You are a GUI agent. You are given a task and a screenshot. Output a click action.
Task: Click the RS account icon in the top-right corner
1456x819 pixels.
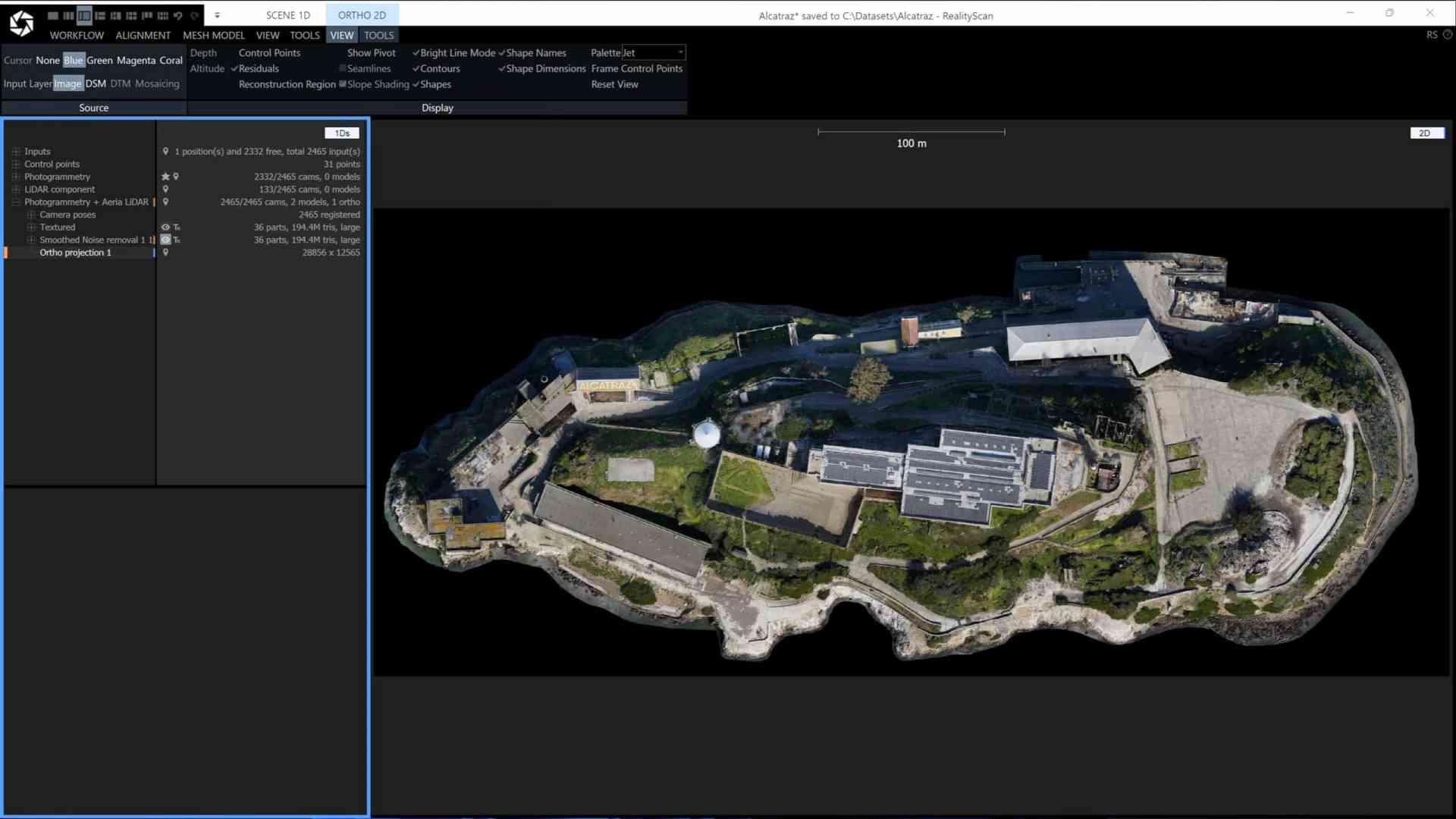[x=1432, y=35]
